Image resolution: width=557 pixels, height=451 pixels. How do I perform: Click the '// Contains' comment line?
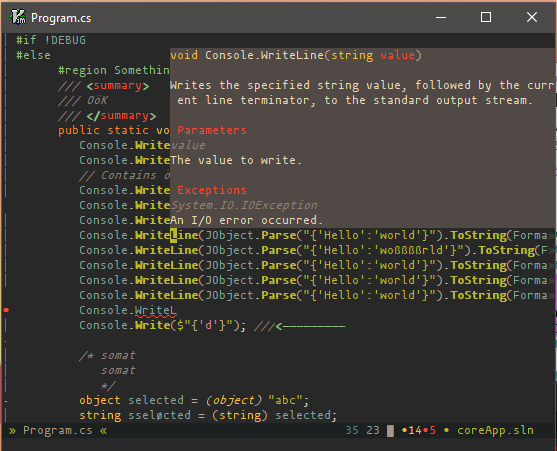tap(125, 175)
